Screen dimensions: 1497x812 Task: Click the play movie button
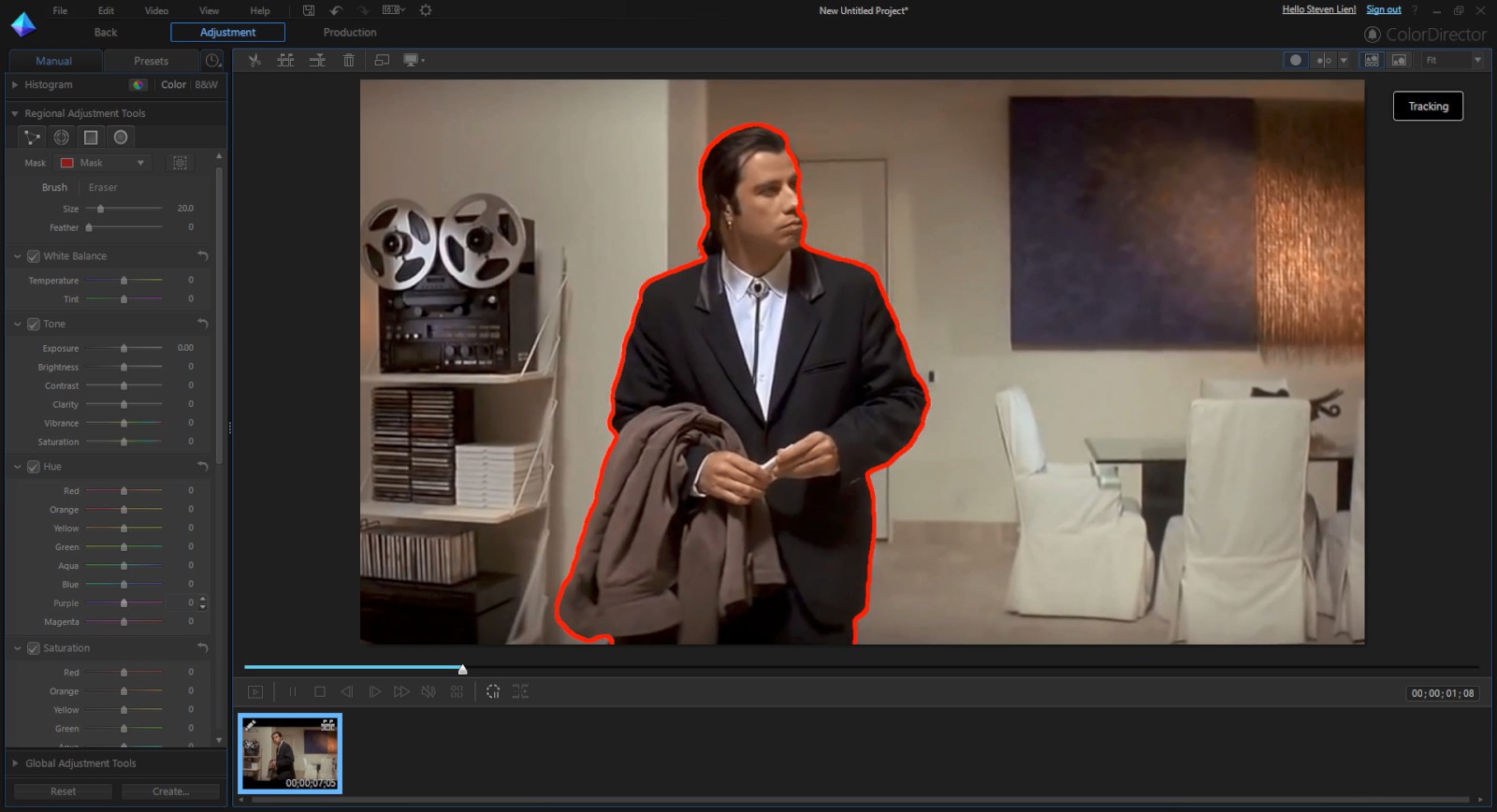tap(254, 692)
